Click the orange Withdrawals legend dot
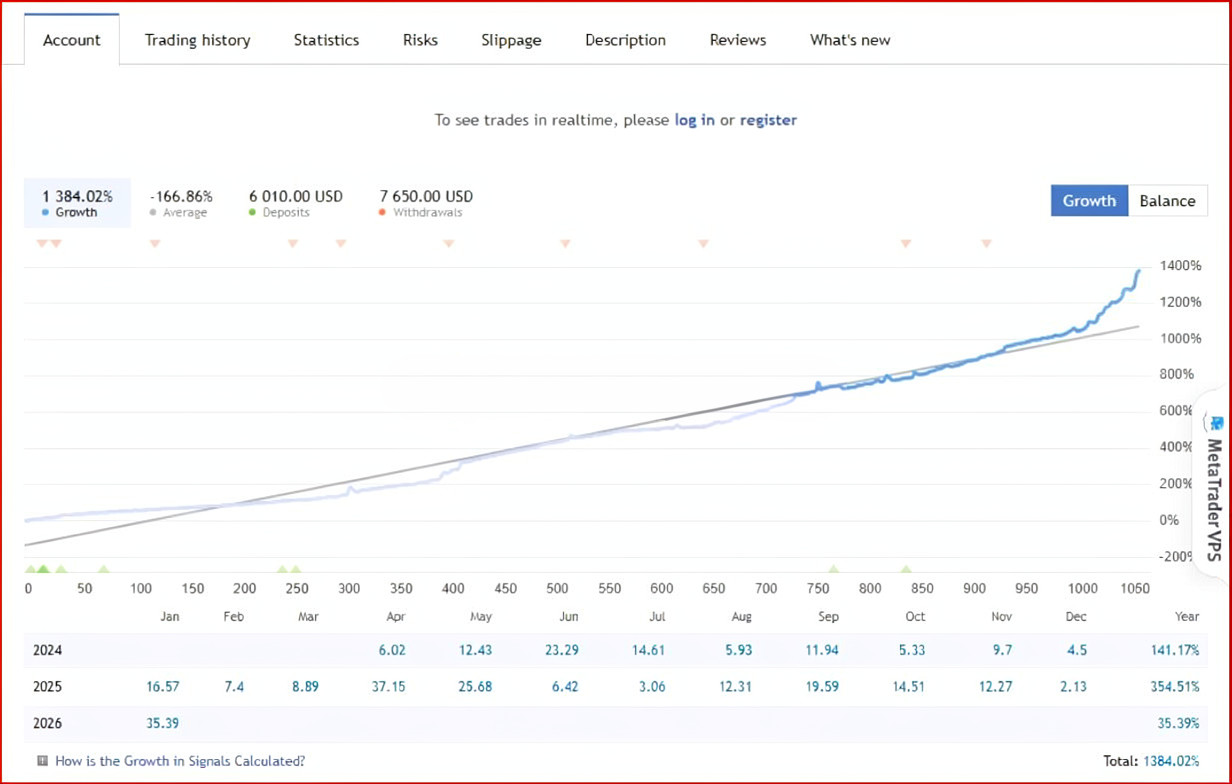Viewport: 1232px width, 784px height. [383, 213]
